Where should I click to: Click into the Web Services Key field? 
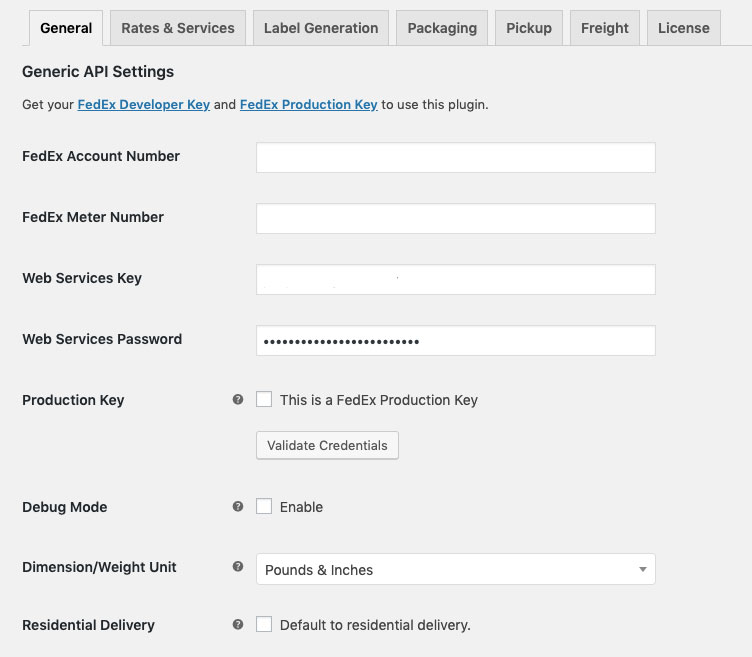456,279
